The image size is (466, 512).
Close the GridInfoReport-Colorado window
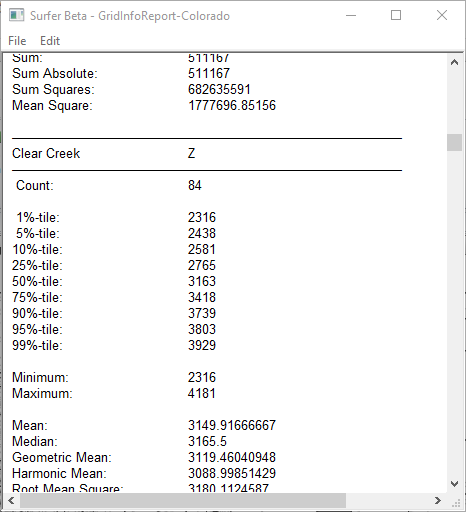pyautogui.click(x=442, y=15)
